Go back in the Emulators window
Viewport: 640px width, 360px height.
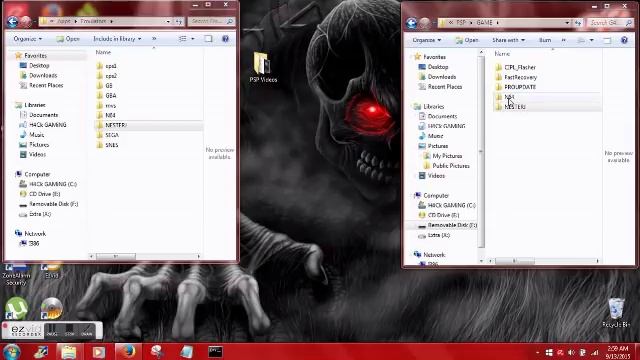click(x=13, y=21)
